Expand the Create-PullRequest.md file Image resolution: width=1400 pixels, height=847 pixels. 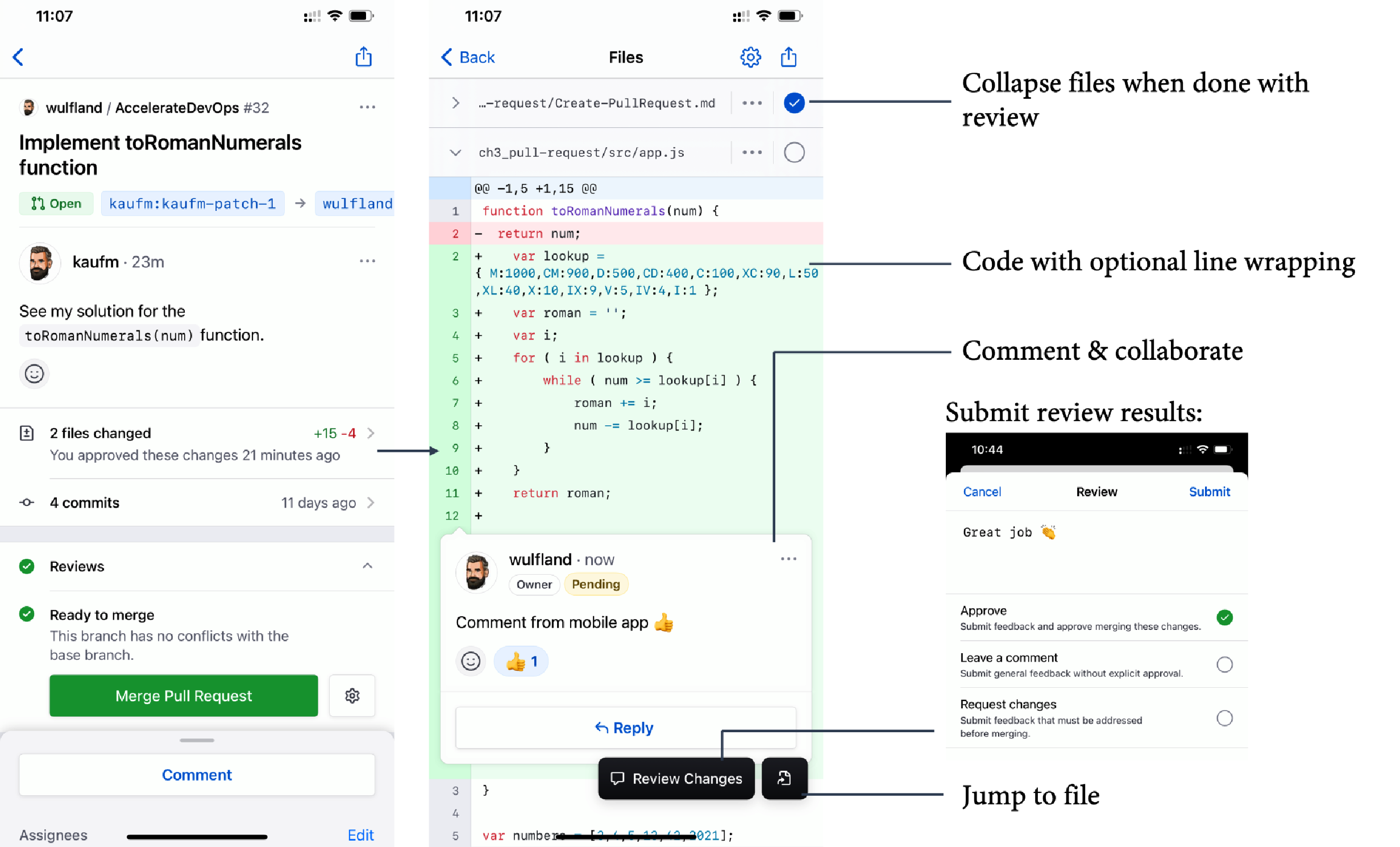(x=455, y=103)
